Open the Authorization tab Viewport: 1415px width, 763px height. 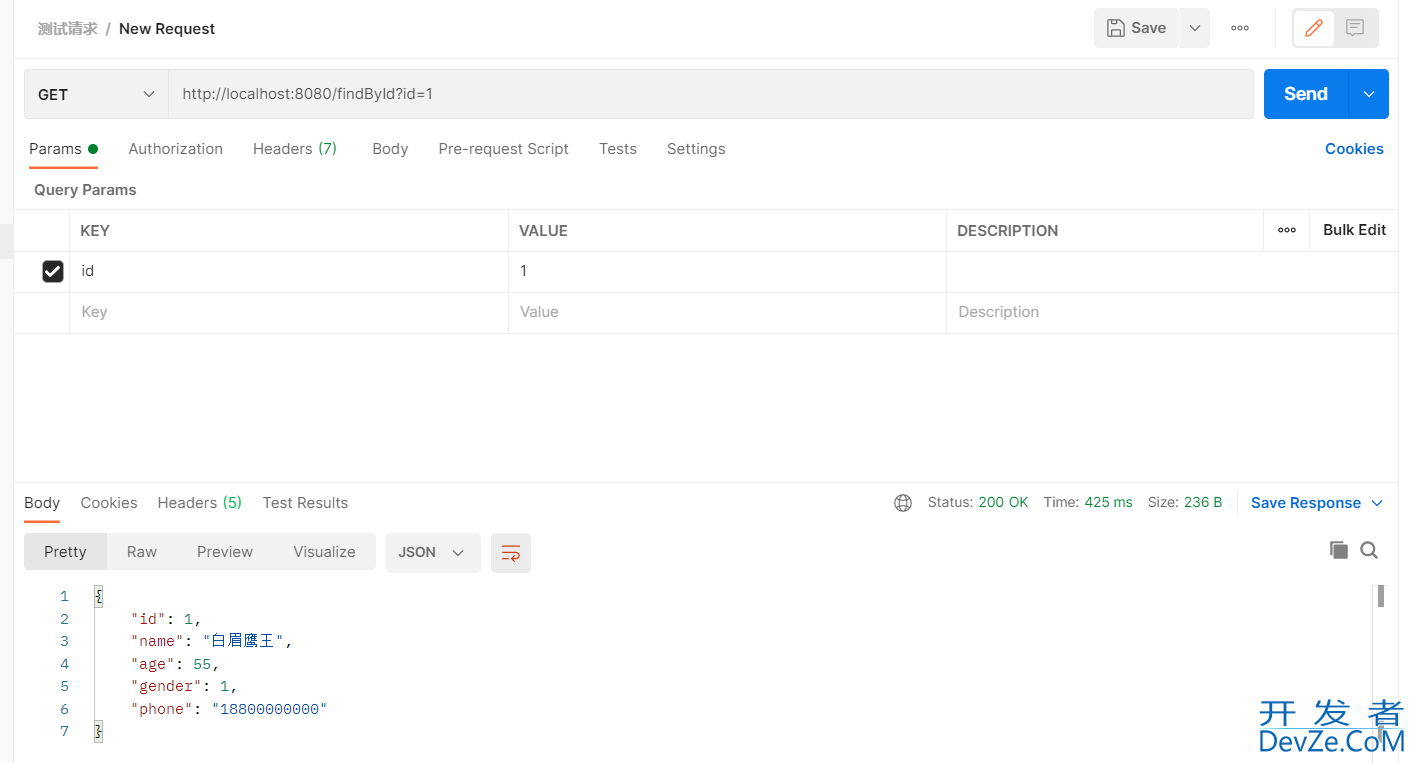pyautogui.click(x=176, y=149)
